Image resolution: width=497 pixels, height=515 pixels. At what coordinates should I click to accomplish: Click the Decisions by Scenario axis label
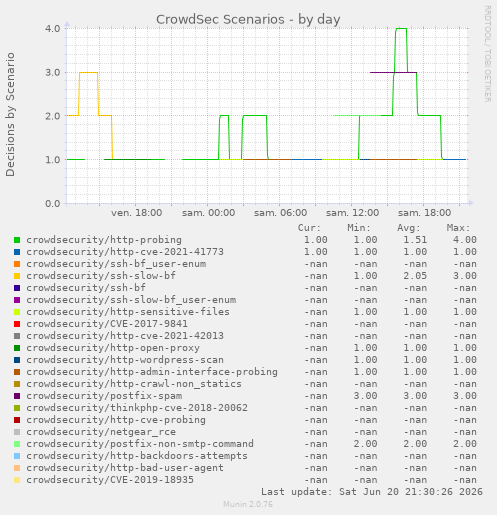[x=10, y=114]
